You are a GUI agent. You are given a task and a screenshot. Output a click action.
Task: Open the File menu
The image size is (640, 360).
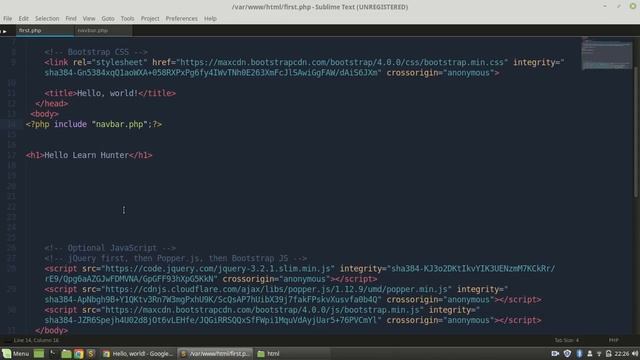point(7,18)
